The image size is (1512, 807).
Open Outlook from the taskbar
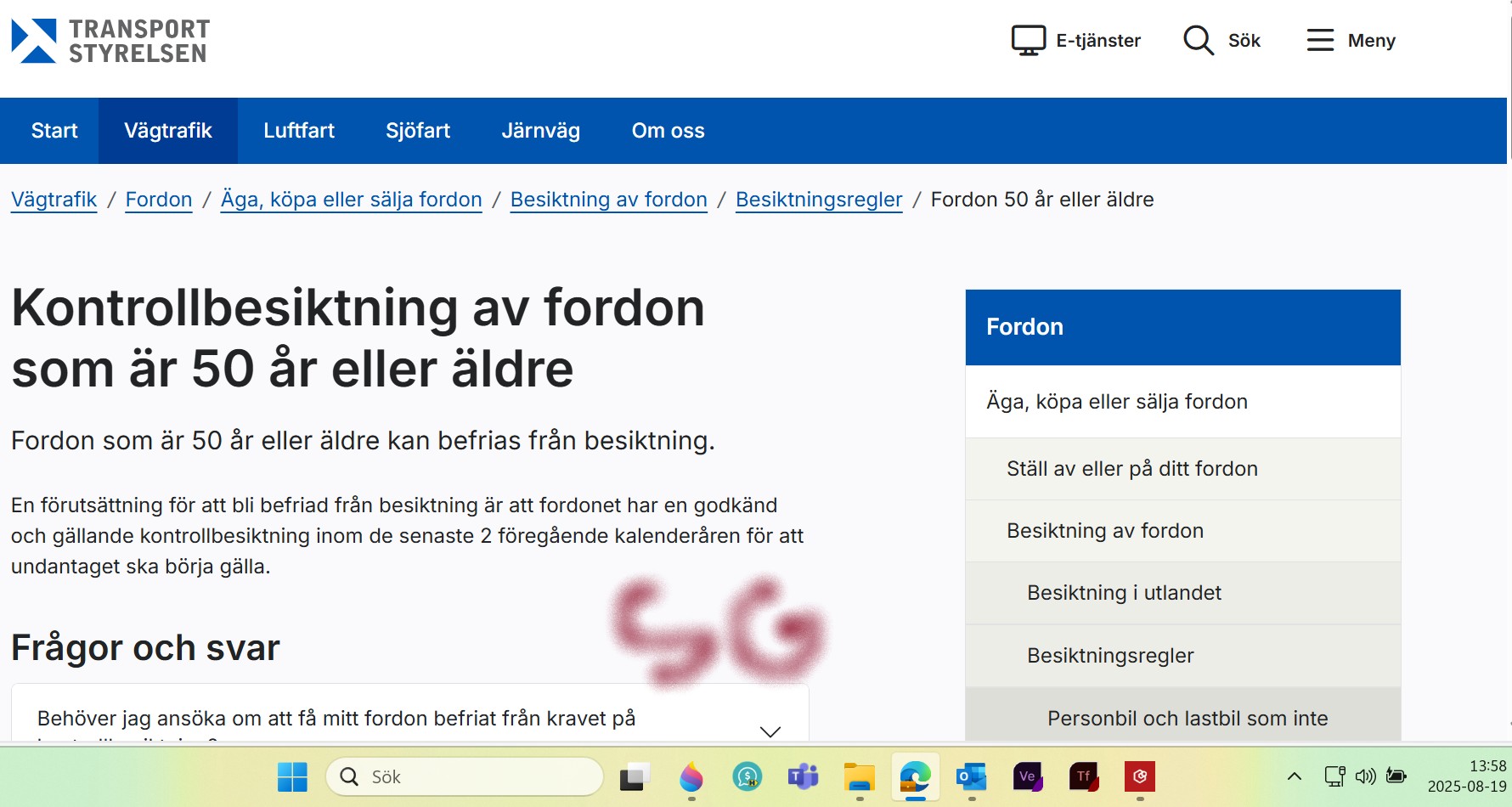point(971,776)
